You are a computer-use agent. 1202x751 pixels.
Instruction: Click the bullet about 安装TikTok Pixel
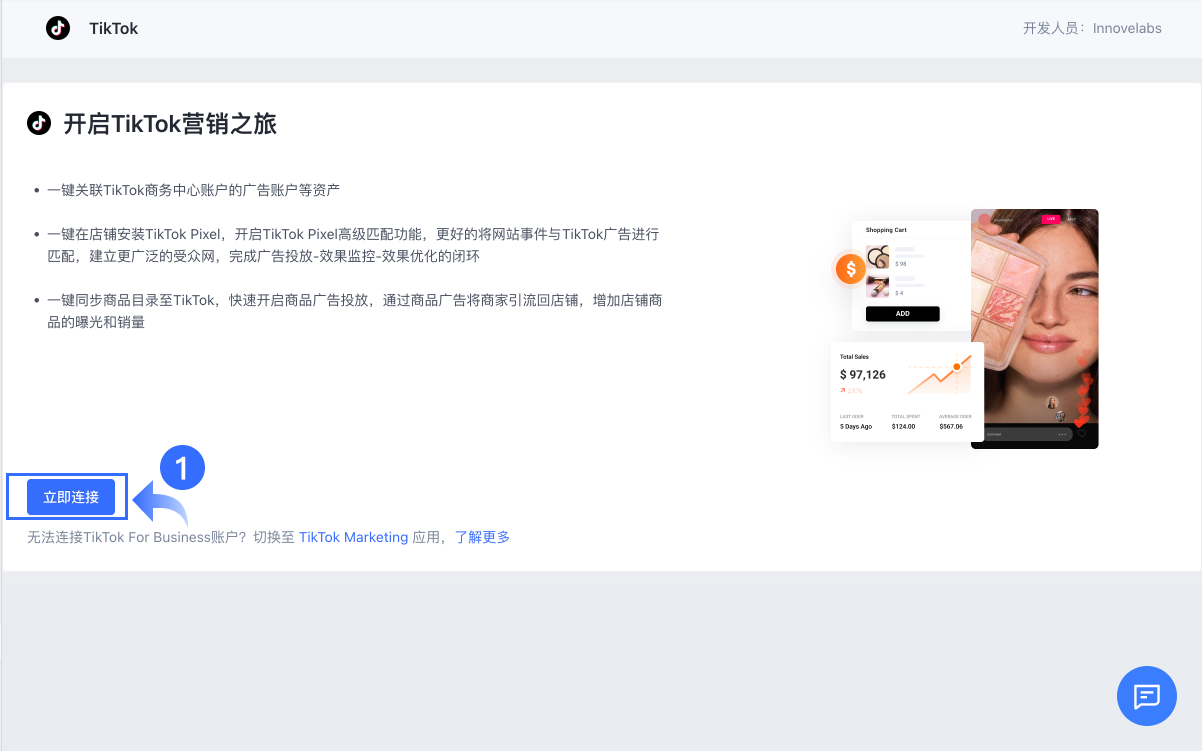(353, 245)
